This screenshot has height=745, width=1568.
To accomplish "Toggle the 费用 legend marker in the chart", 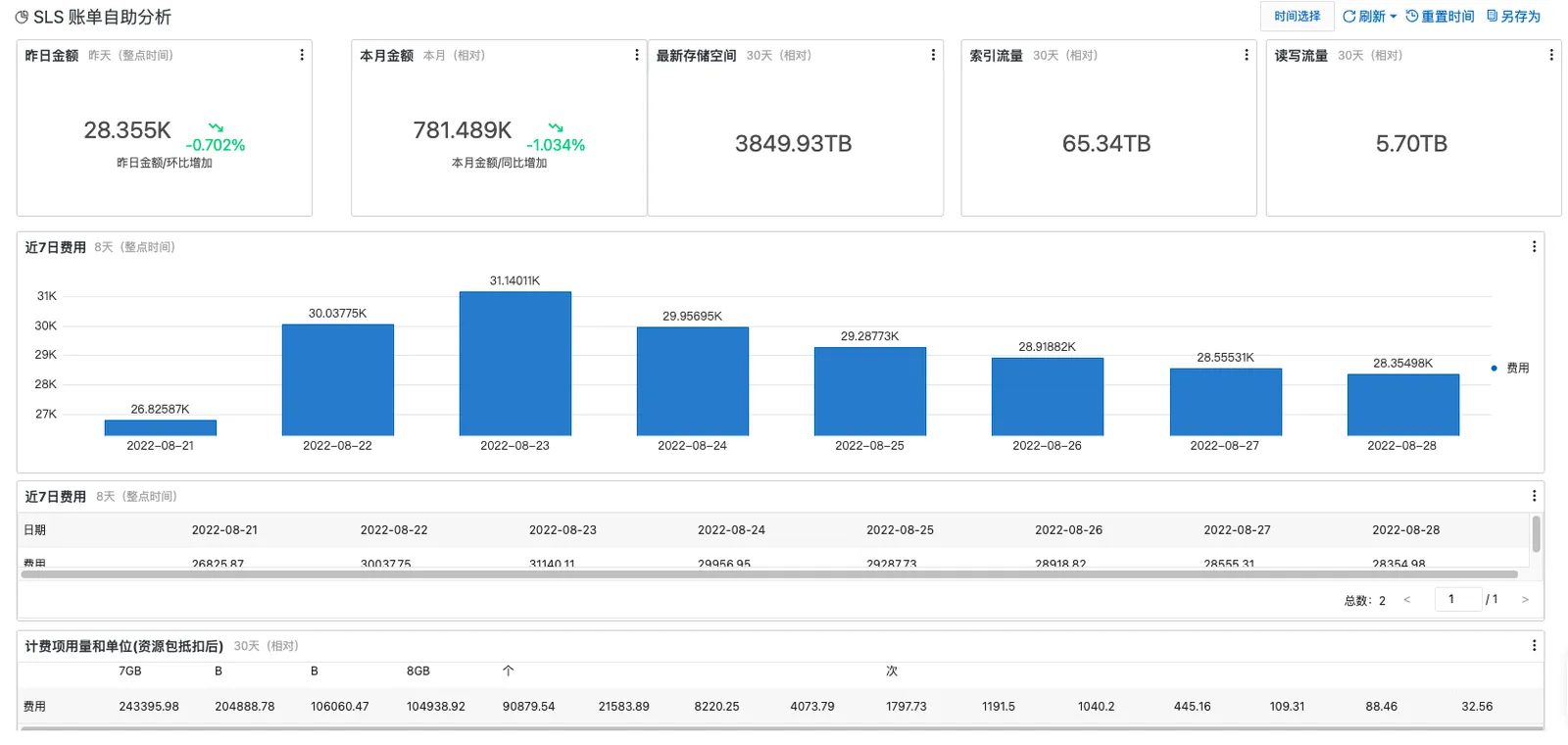I will [1494, 369].
